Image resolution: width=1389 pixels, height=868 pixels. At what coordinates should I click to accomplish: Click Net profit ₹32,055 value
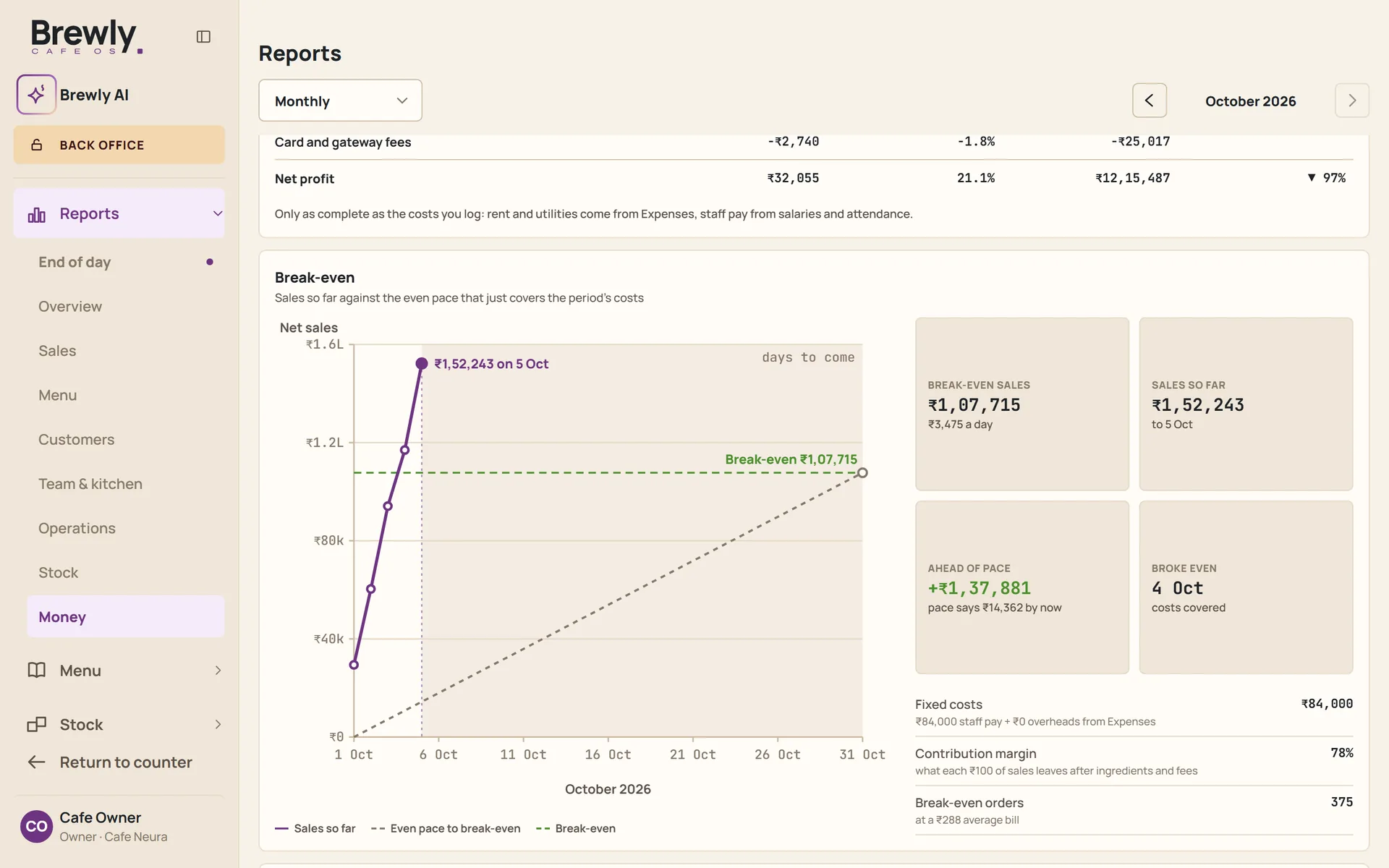pyautogui.click(x=793, y=178)
